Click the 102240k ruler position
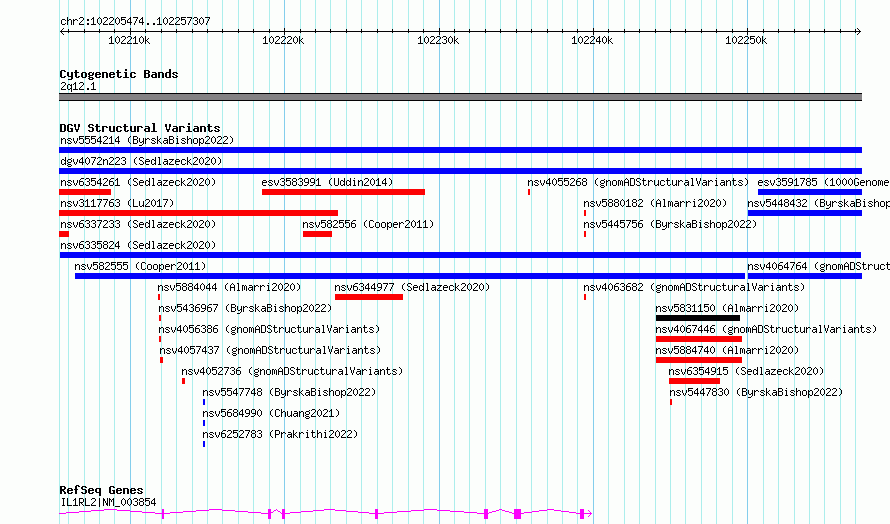Viewport: 890px width, 524px height. 592,40
